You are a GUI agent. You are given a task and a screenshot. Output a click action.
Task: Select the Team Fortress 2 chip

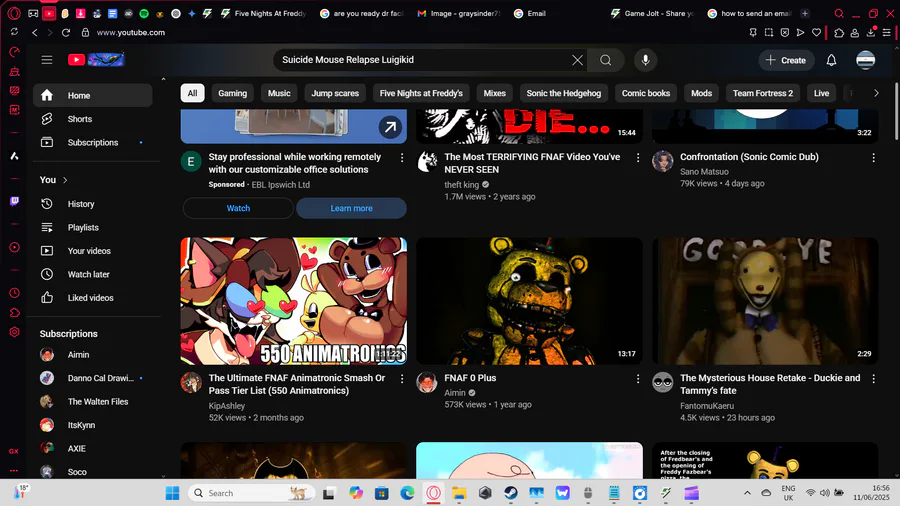click(763, 93)
